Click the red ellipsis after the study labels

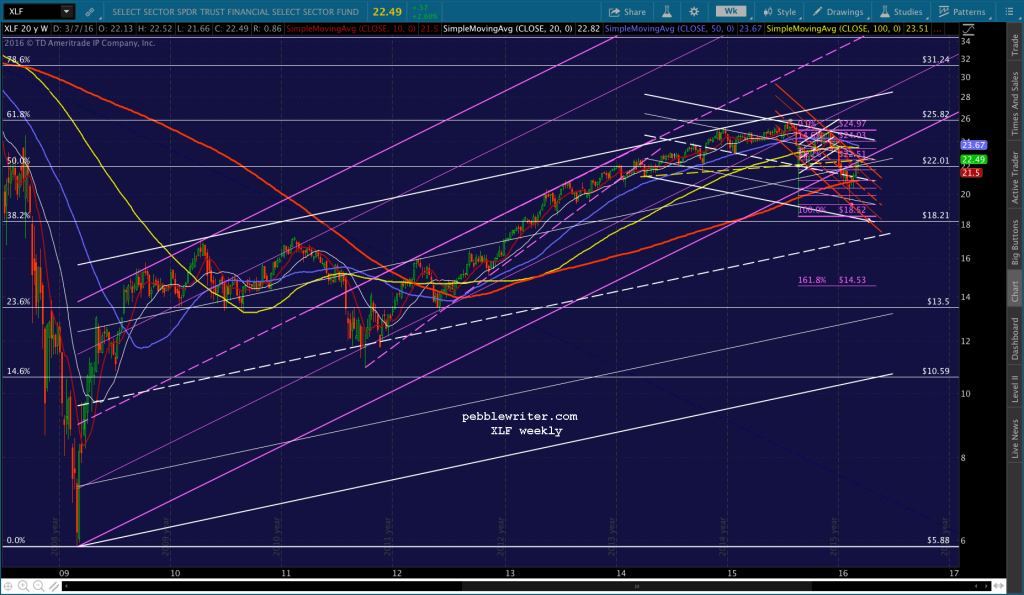(x=939, y=29)
